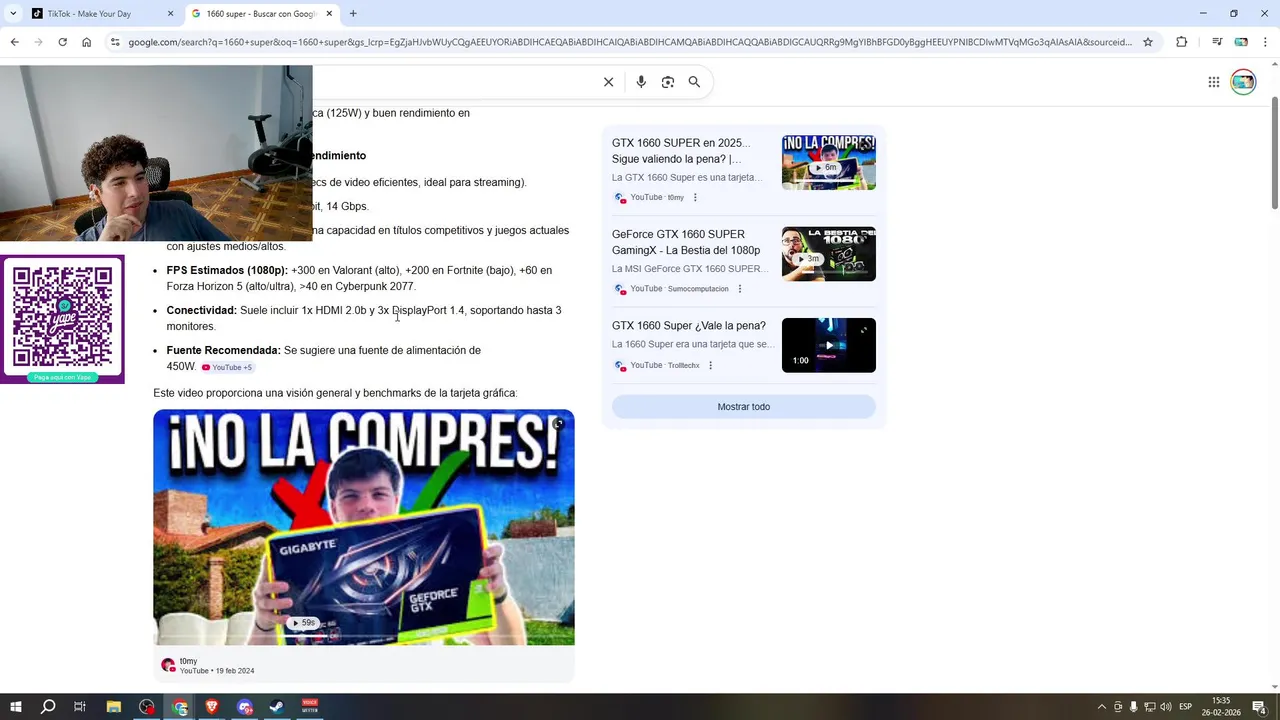Open the network icon in system tray
Viewport: 1280px width, 720px height.
click(1150, 707)
